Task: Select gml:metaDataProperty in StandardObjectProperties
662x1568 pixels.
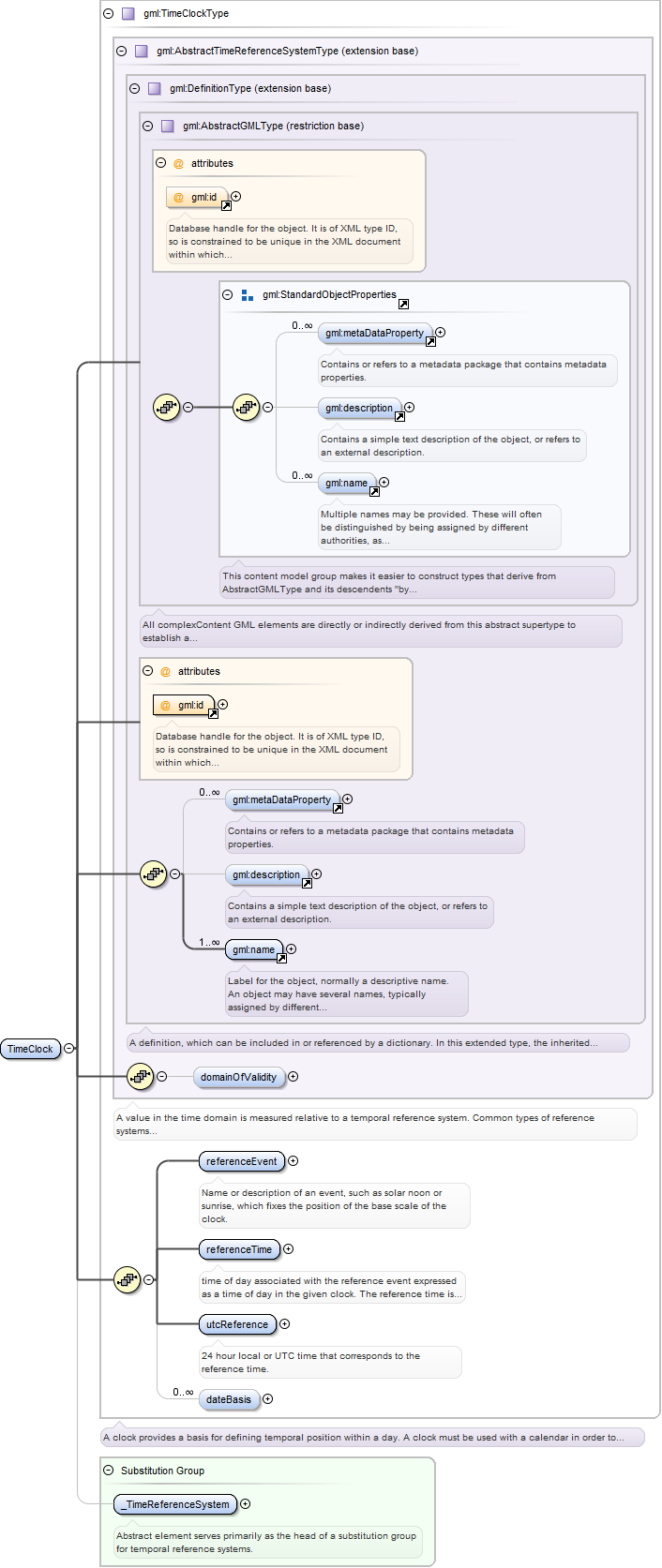Action: [x=375, y=333]
